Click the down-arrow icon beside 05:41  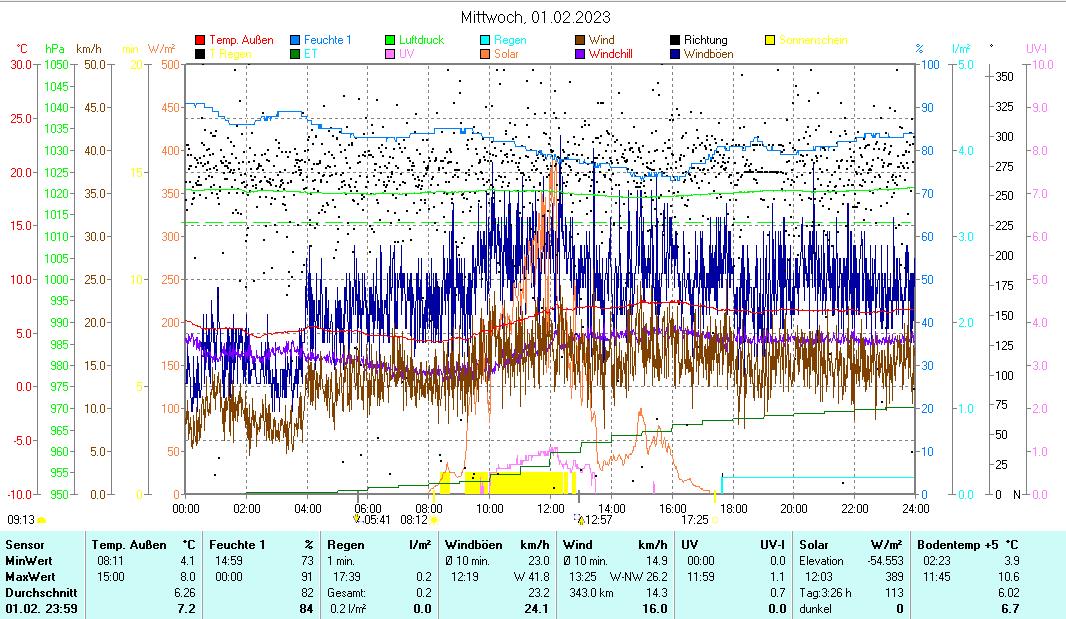pos(356,519)
